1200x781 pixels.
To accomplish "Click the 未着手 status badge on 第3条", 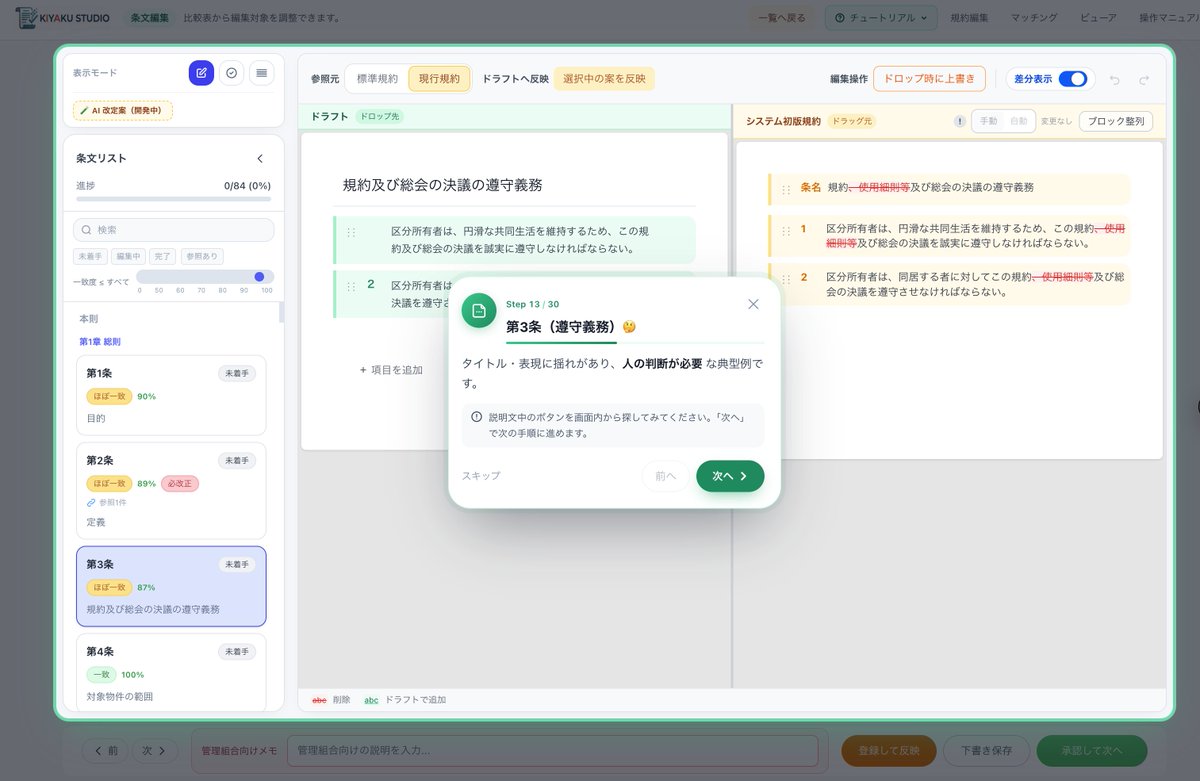I will (237, 564).
